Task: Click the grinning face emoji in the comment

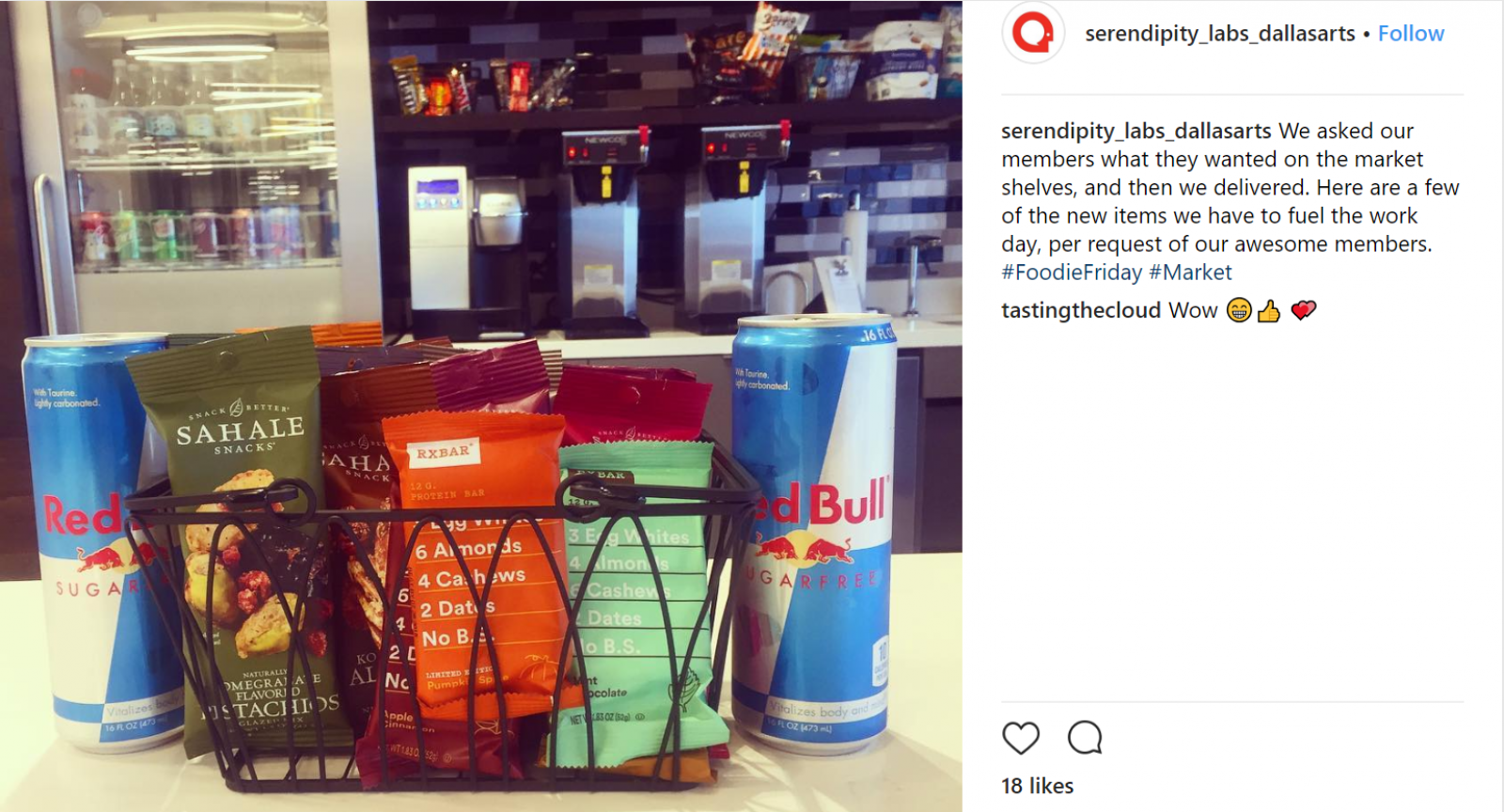Action: click(x=1239, y=310)
